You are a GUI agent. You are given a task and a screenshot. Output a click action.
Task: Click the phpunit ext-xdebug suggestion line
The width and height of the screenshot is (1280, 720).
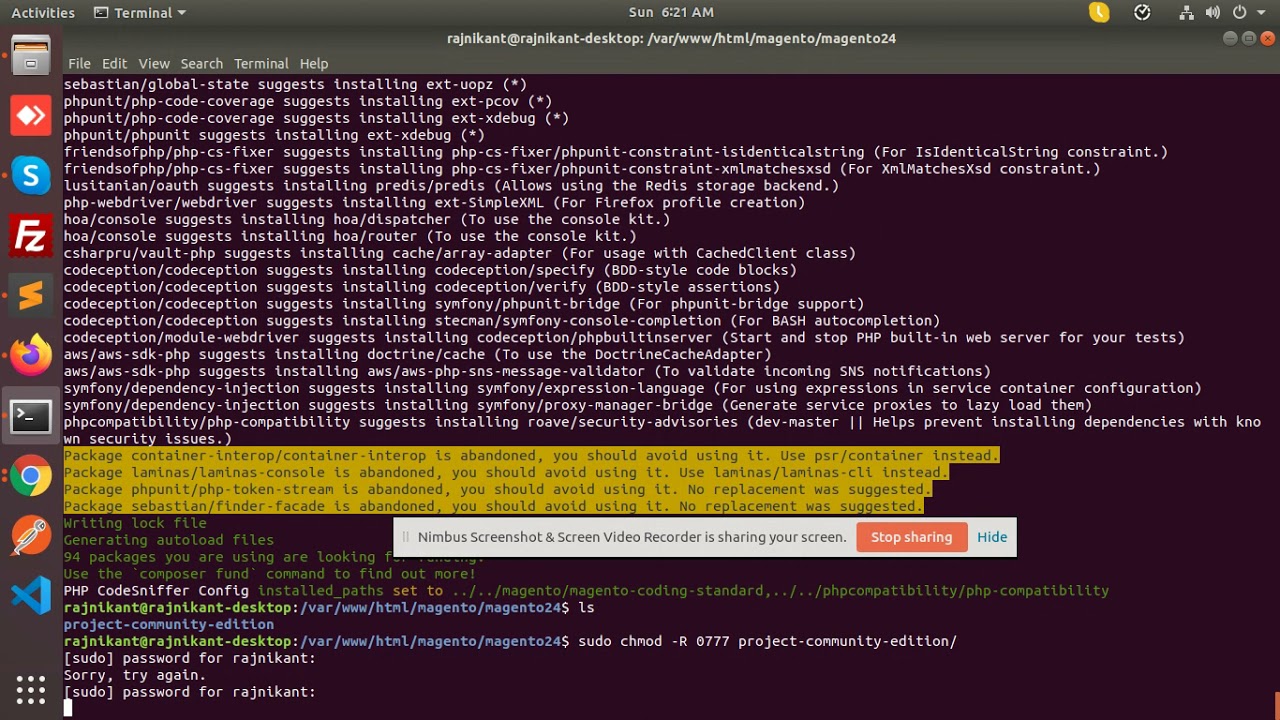(274, 136)
